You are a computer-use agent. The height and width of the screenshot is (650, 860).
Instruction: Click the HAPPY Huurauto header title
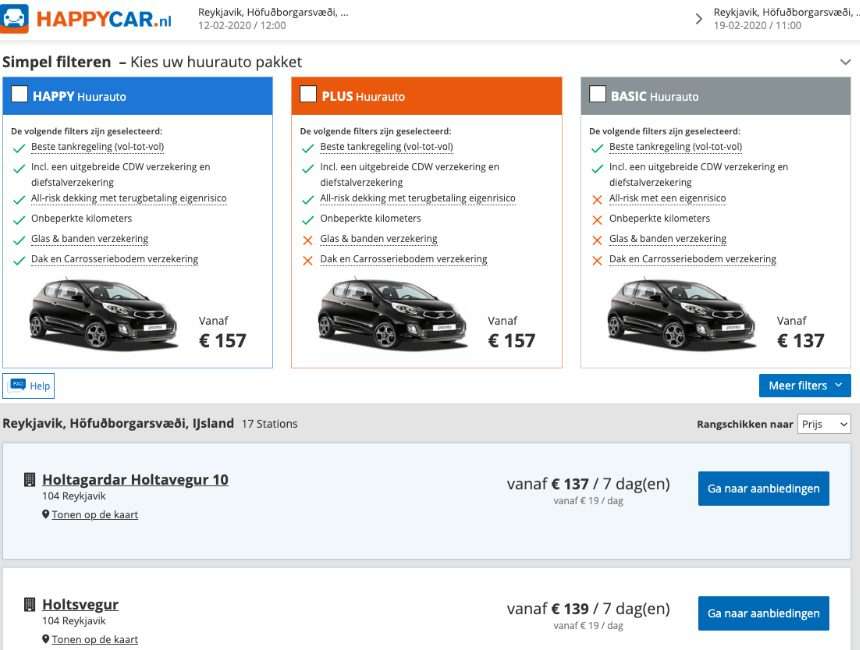(x=80, y=97)
